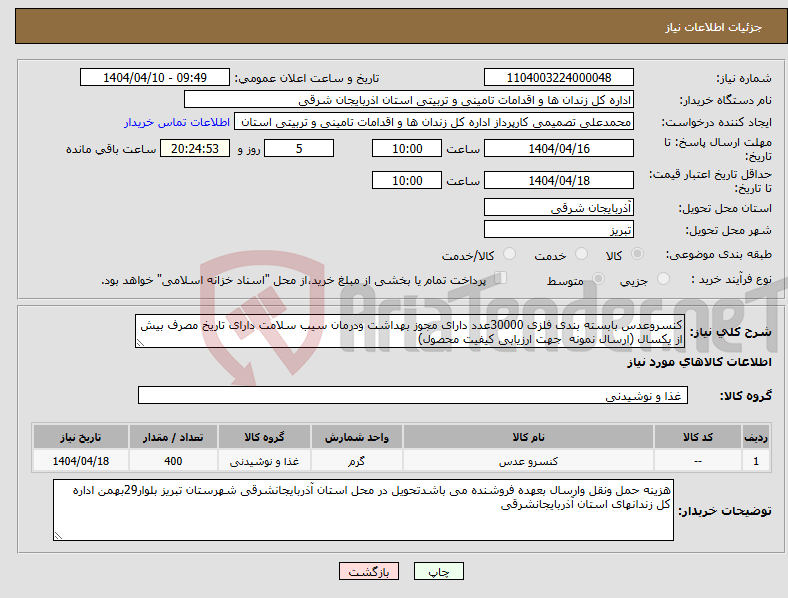
Task: Click the announcement date field 1404/04/10 - 09:49
Action: [155, 78]
